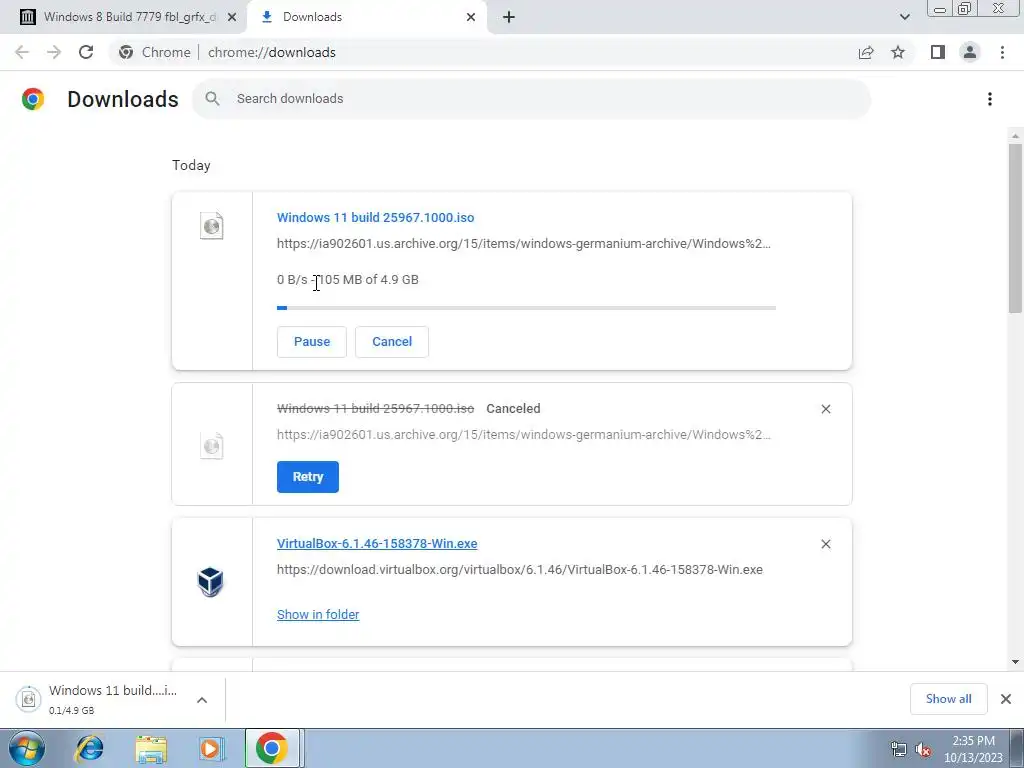Click the active ISO archive.org URL text

[x=524, y=244]
